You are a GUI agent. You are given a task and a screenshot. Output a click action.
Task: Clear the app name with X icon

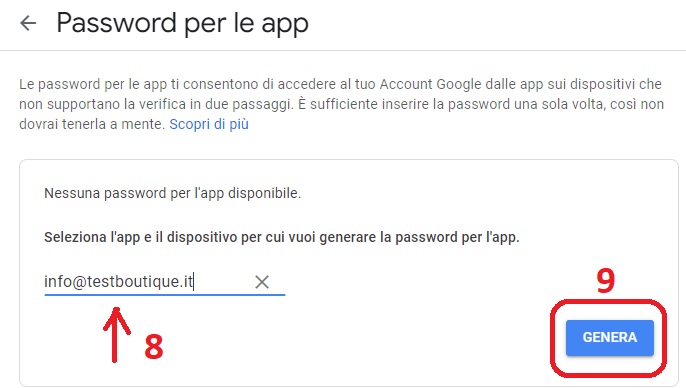click(x=262, y=282)
